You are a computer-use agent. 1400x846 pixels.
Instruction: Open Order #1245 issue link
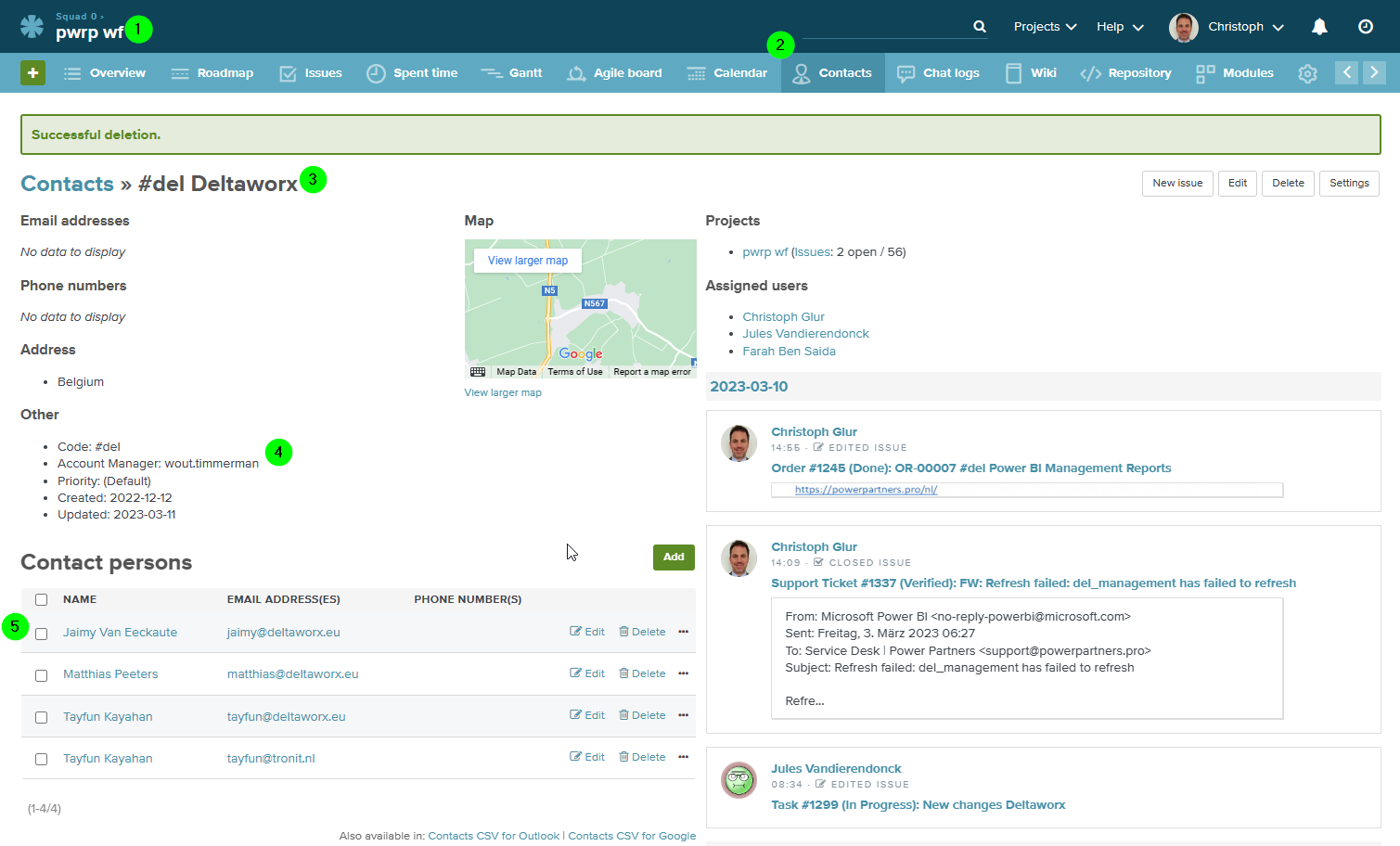(970, 468)
